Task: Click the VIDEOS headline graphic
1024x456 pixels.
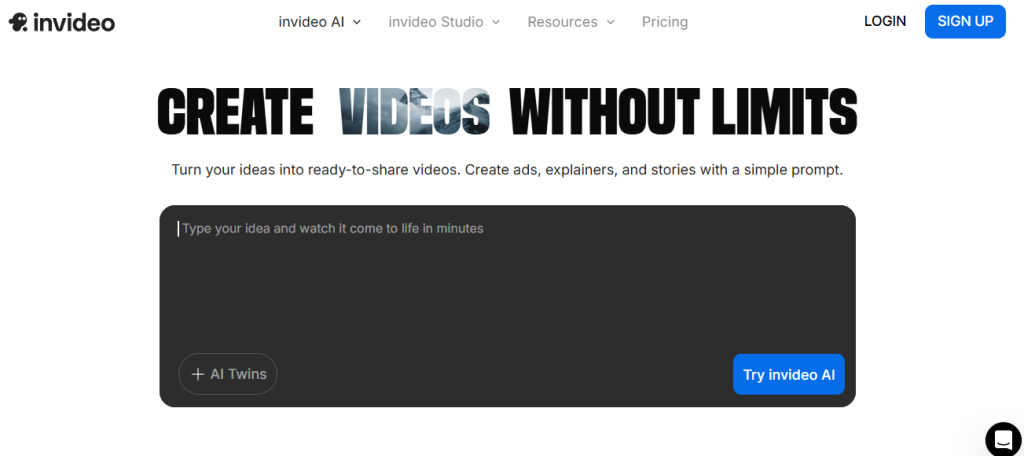Action: (414, 112)
